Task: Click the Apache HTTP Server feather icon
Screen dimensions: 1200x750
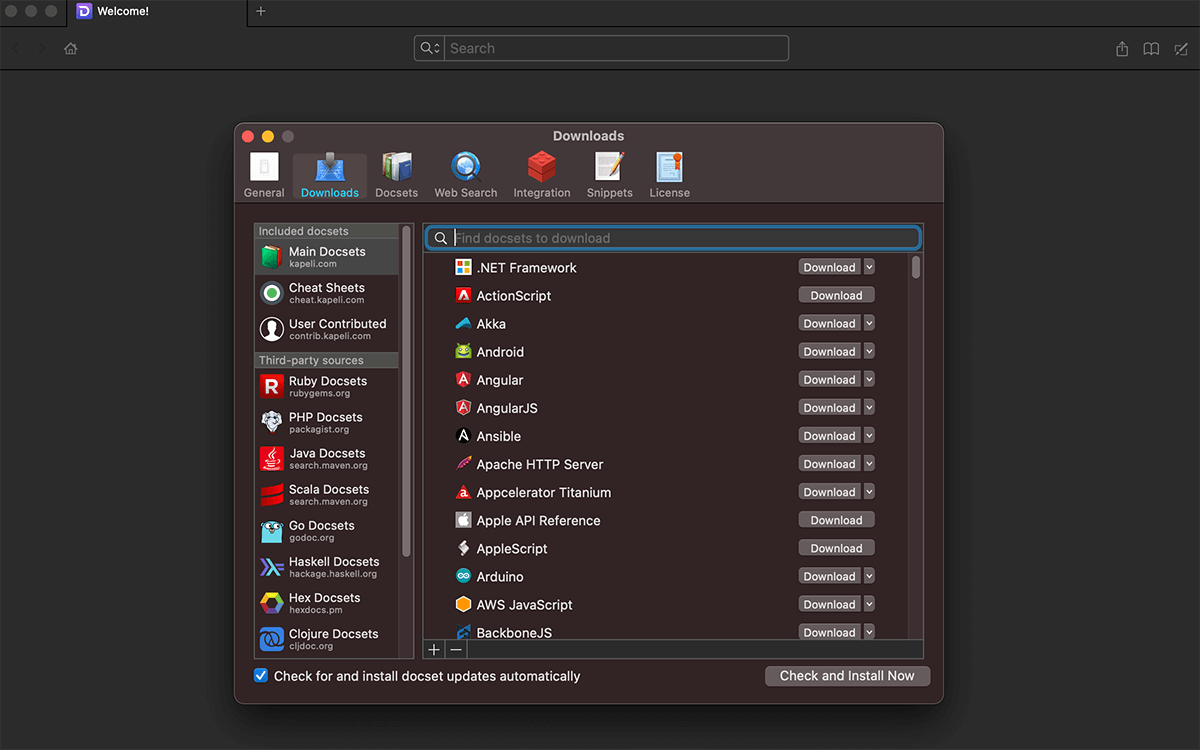Action: (x=463, y=463)
